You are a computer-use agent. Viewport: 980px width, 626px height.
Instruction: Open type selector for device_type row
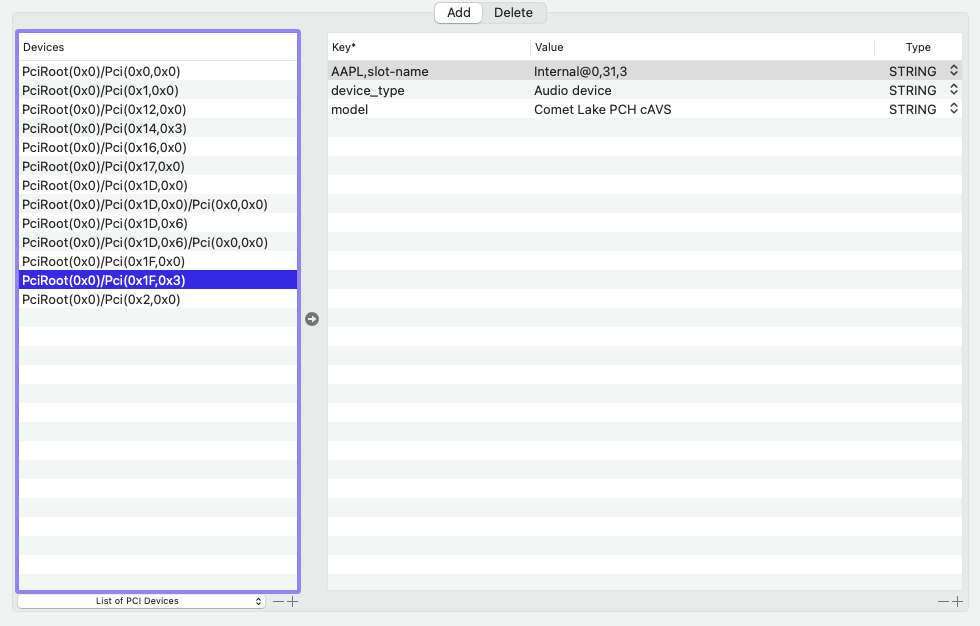click(x=954, y=90)
